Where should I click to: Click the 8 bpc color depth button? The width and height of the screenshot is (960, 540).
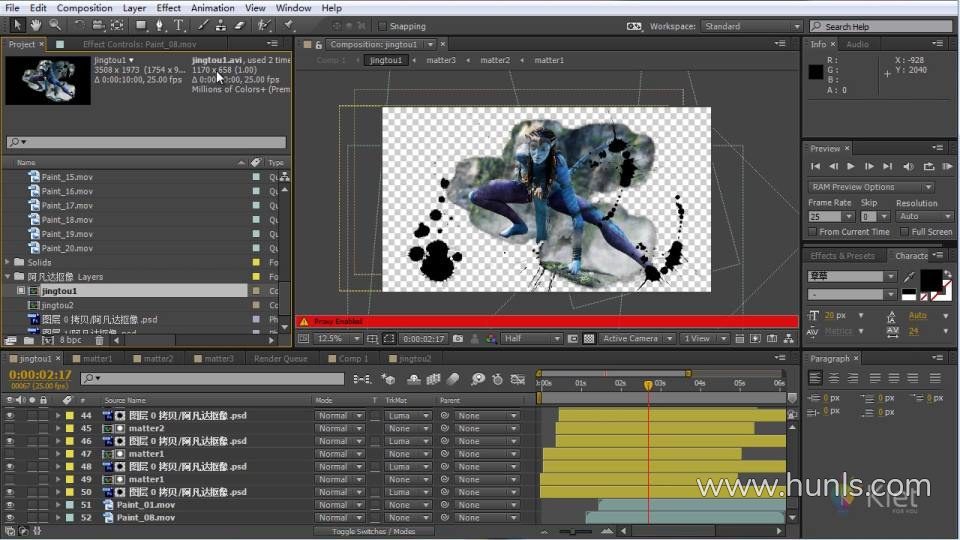(x=70, y=340)
